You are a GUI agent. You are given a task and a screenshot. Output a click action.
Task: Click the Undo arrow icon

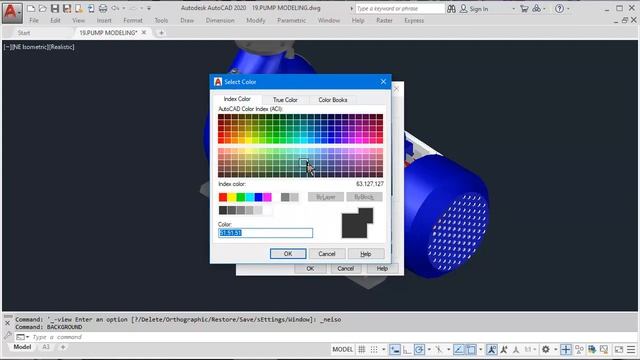click(115, 8)
